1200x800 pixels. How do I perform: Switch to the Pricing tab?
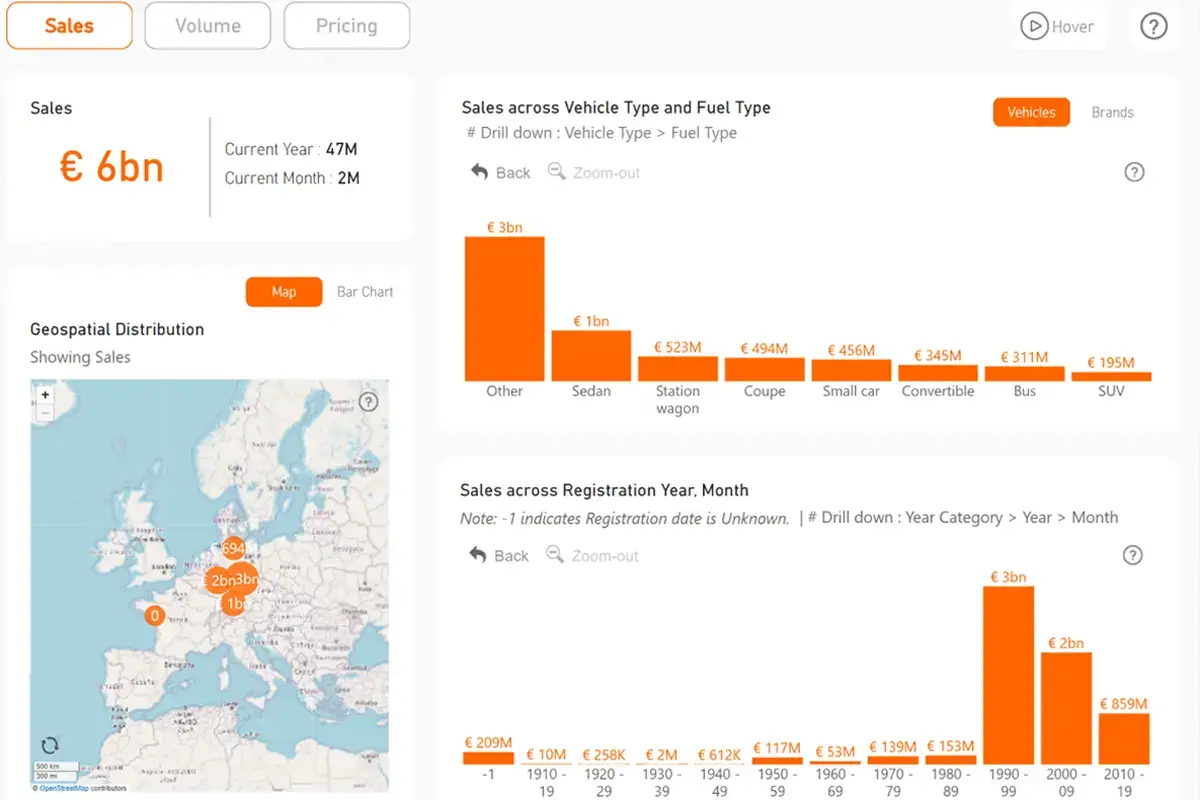346,26
